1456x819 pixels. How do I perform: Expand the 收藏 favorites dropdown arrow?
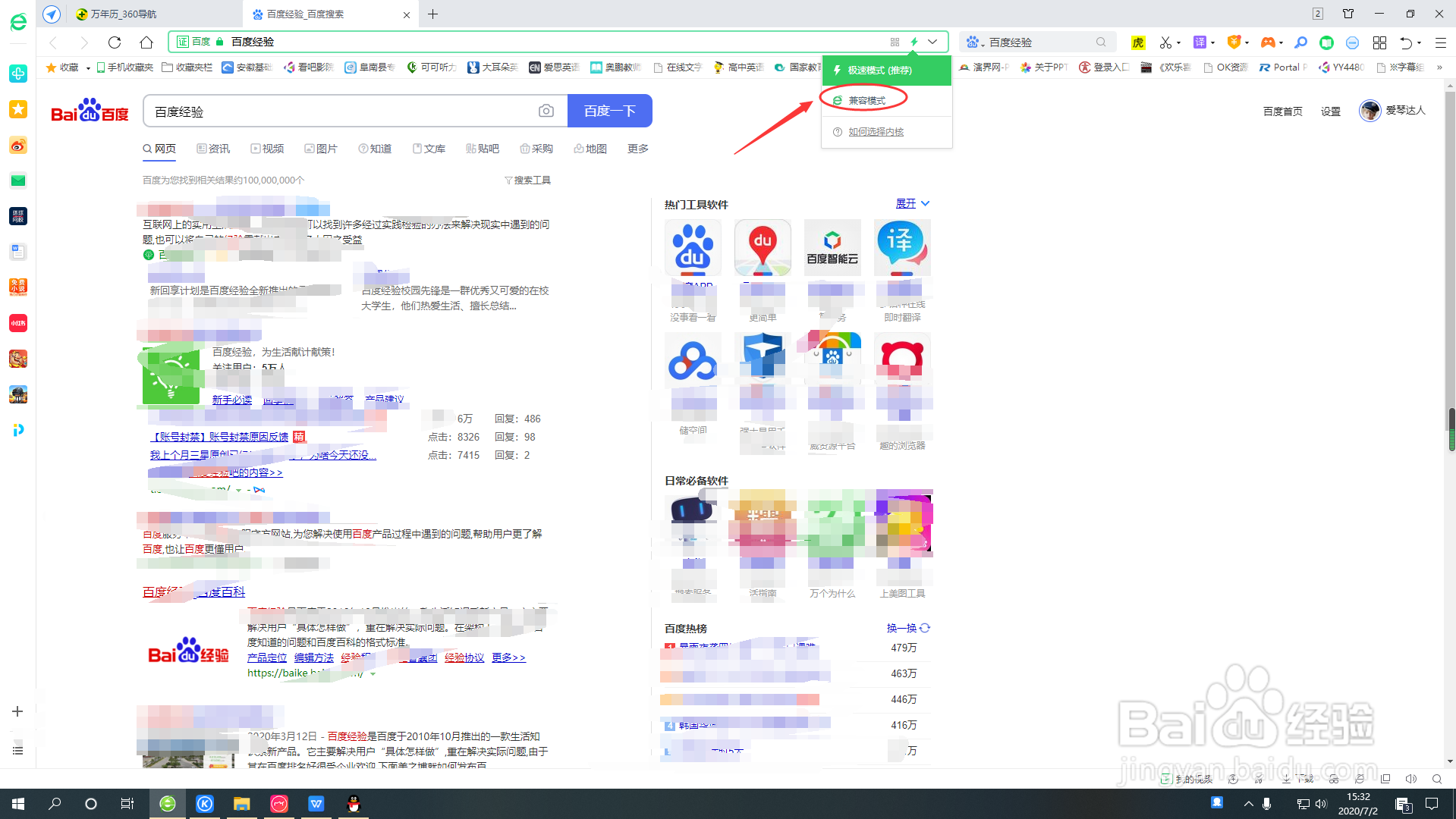(x=88, y=68)
